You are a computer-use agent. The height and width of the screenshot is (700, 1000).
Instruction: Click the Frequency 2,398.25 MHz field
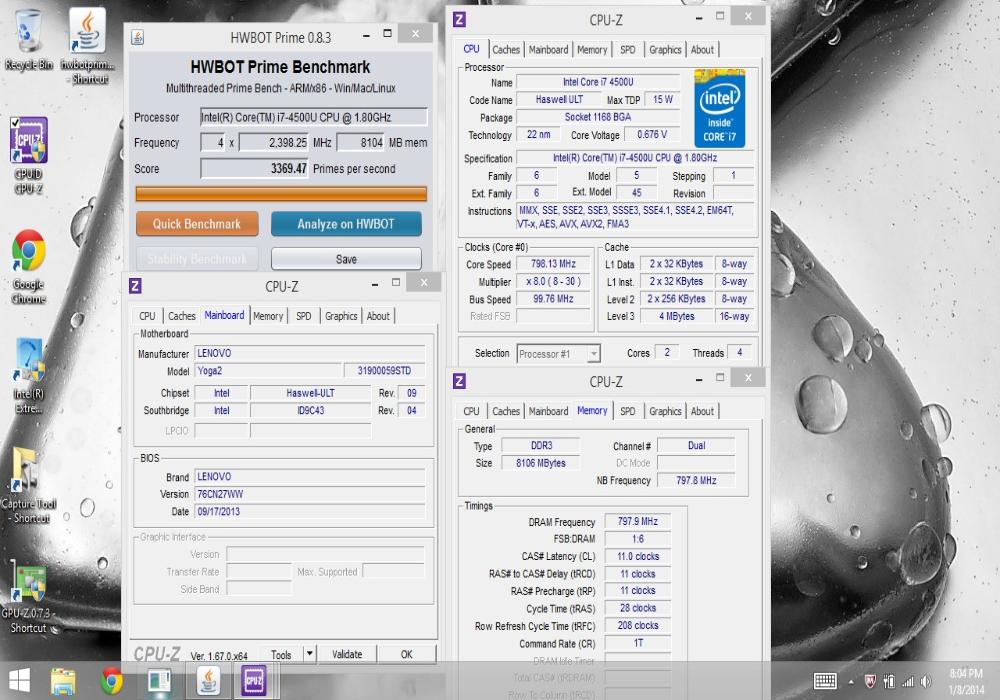(x=274, y=143)
